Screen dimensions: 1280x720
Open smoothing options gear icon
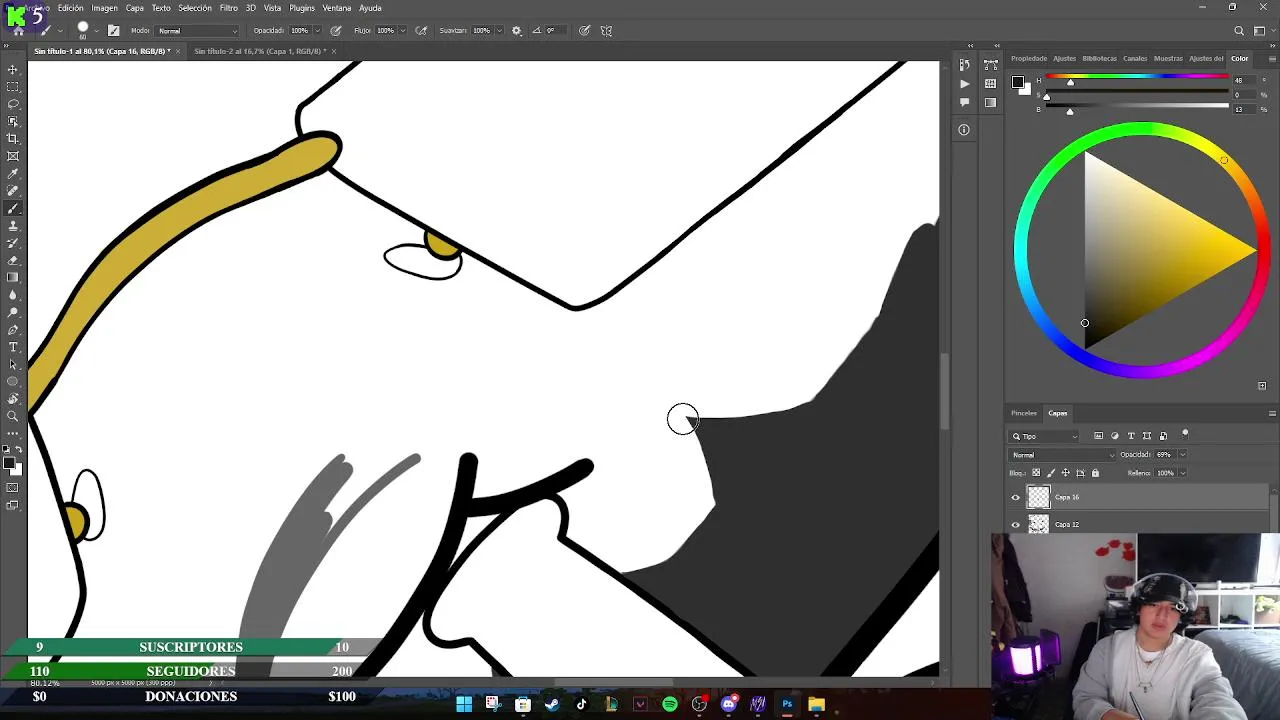click(x=516, y=31)
